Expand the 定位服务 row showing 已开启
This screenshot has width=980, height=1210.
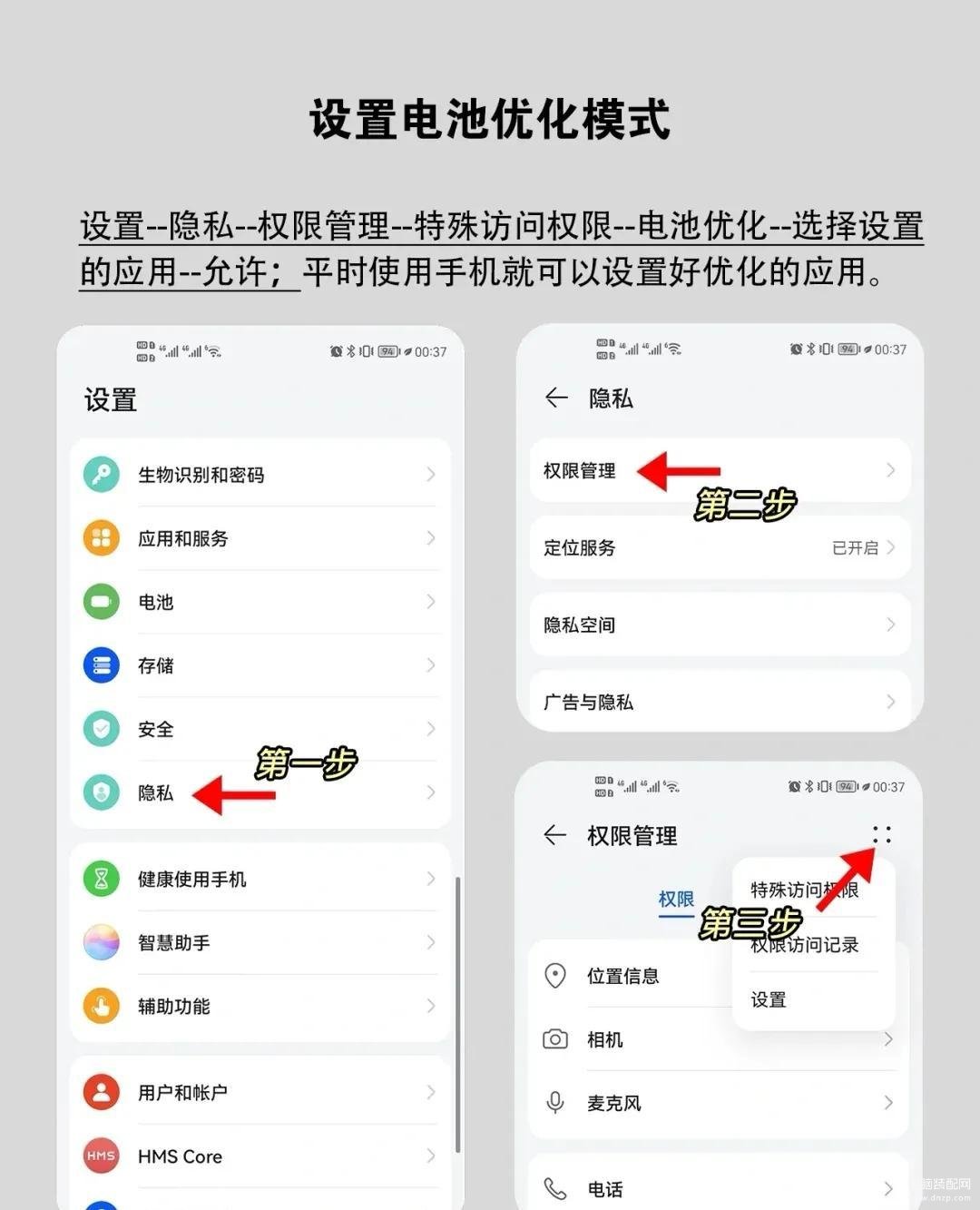click(720, 547)
